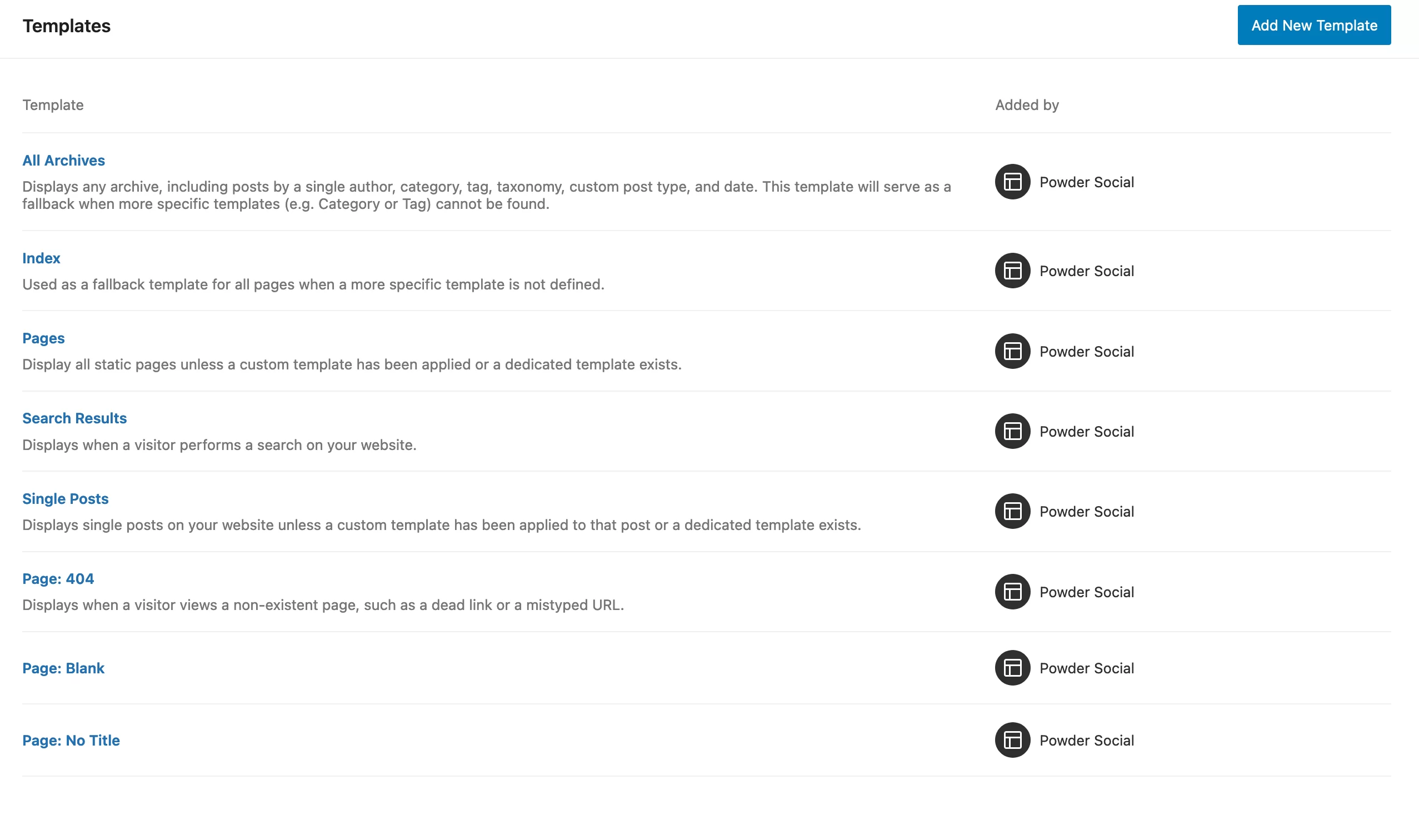Click the theme layout icon beside All Archives
Image resolution: width=1419 pixels, height=840 pixels.
pyautogui.click(x=1012, y=182)
